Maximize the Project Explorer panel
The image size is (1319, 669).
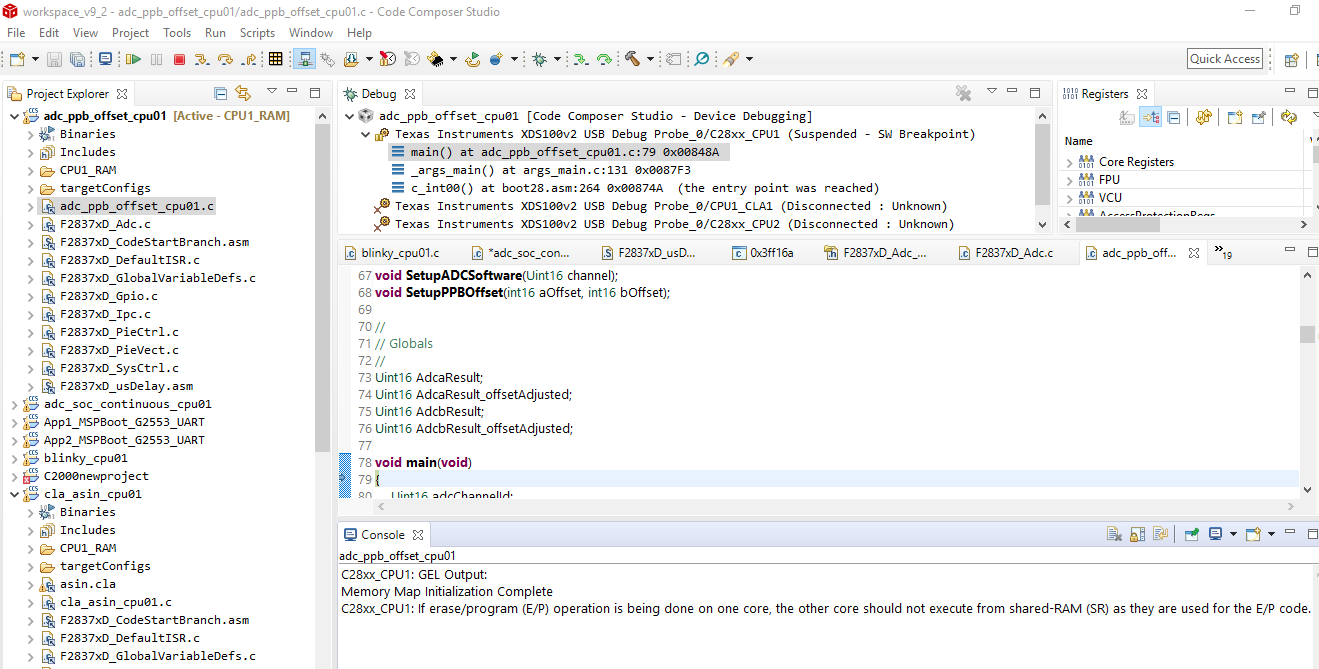coord(315,93)
